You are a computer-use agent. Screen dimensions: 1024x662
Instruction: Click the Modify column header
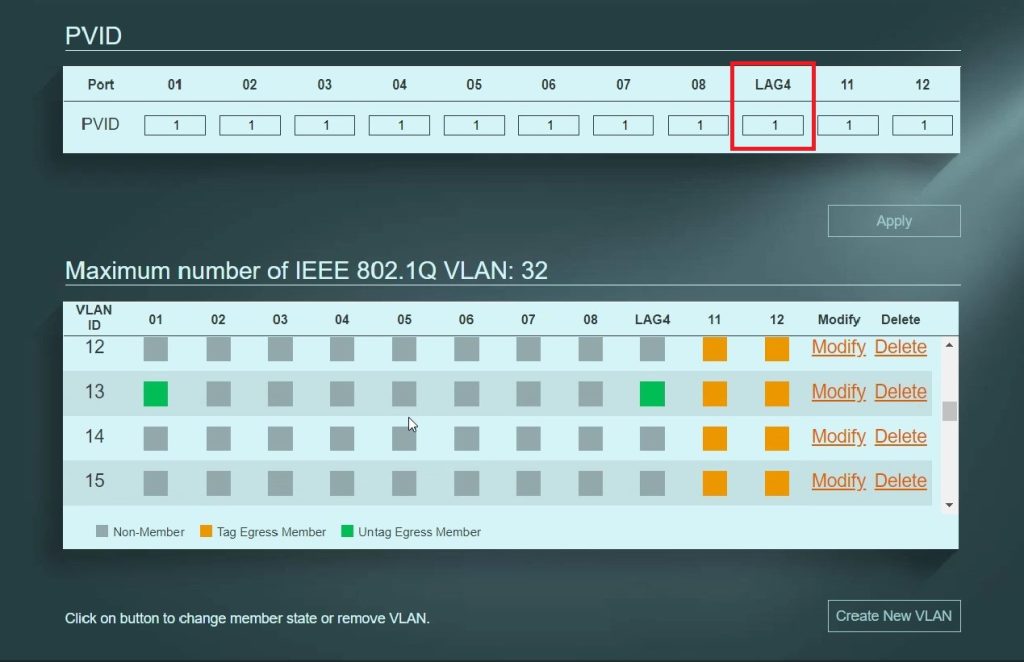pos(839,319)
